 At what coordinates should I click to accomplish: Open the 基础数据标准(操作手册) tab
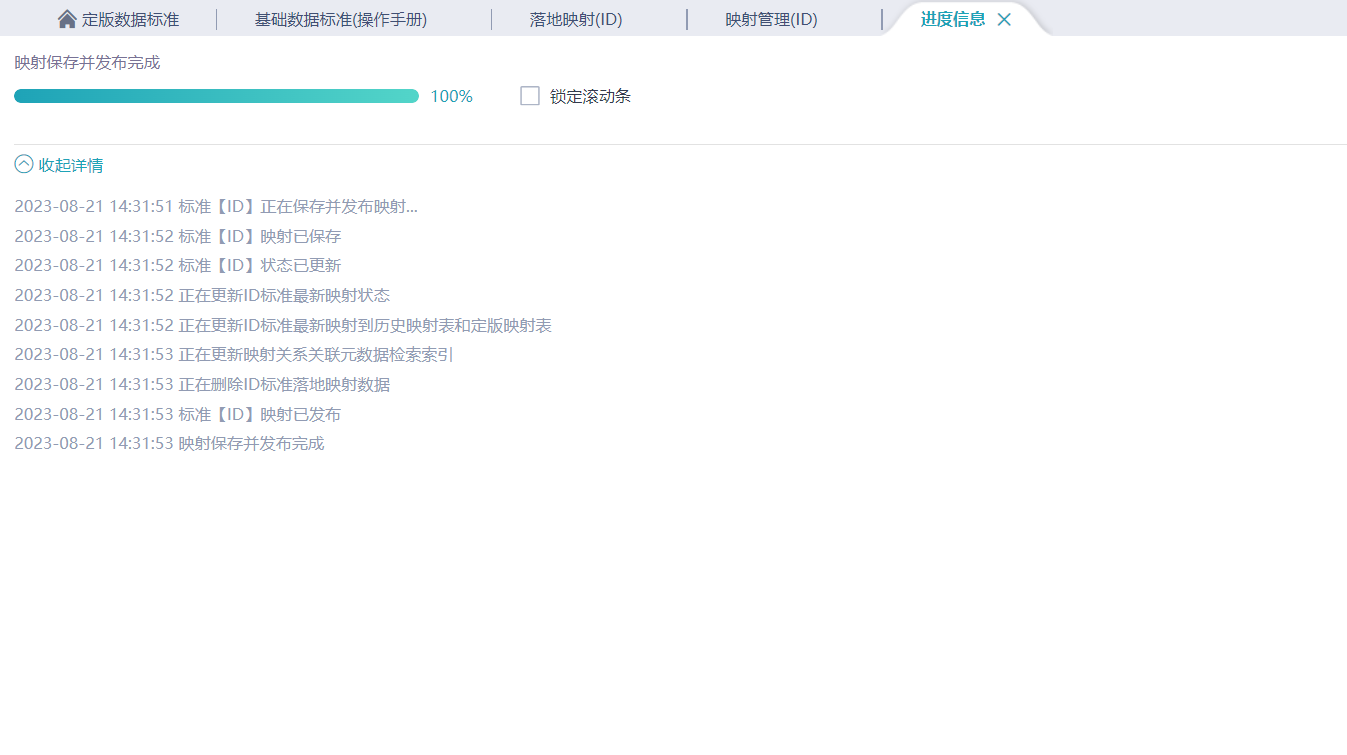pos(341,20)
